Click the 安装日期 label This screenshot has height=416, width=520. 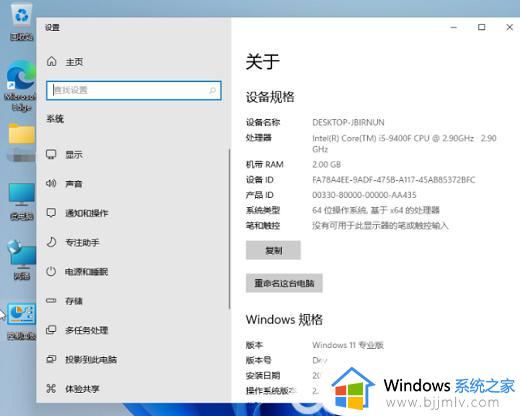[x=263, y=376]
